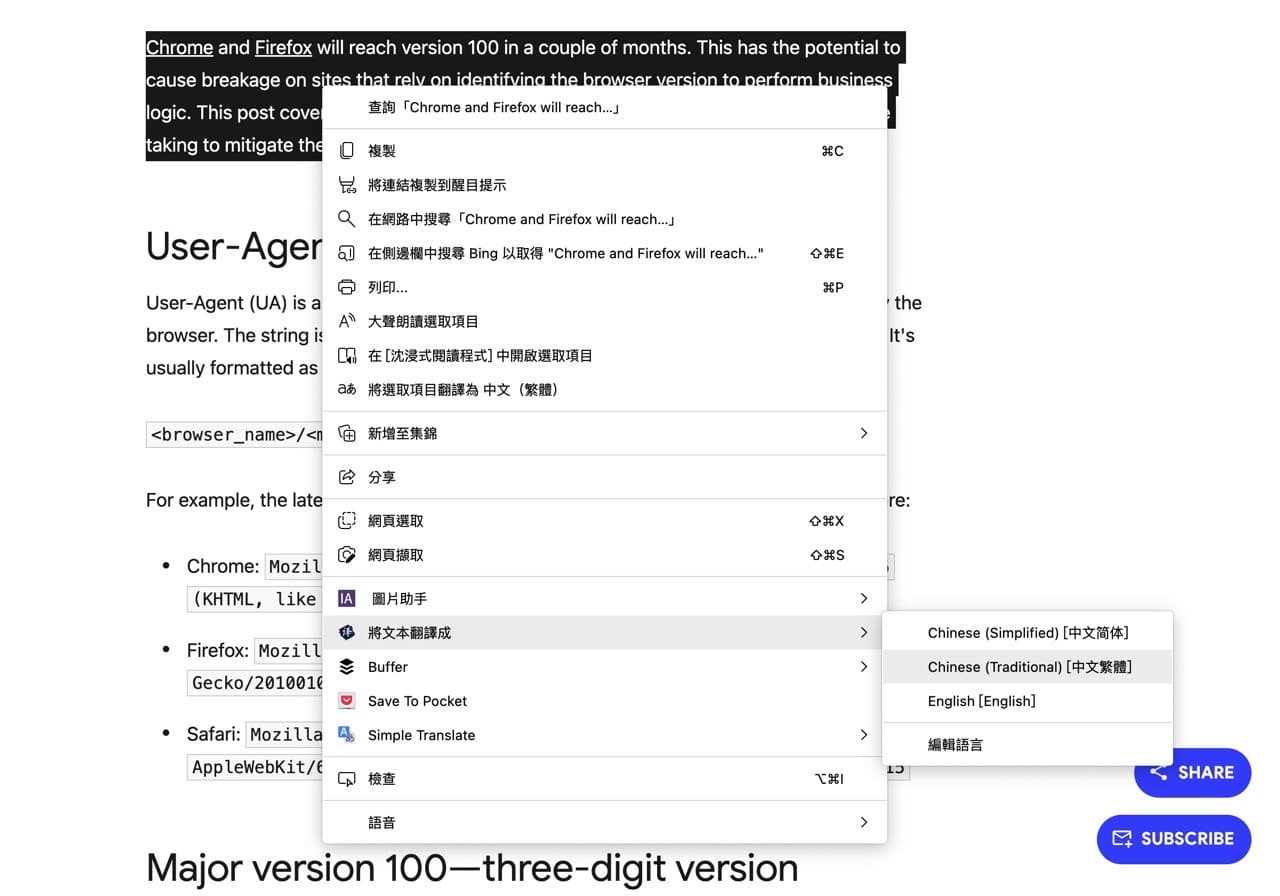Click the Simple Translate extension icon

(x=347, y=735)
